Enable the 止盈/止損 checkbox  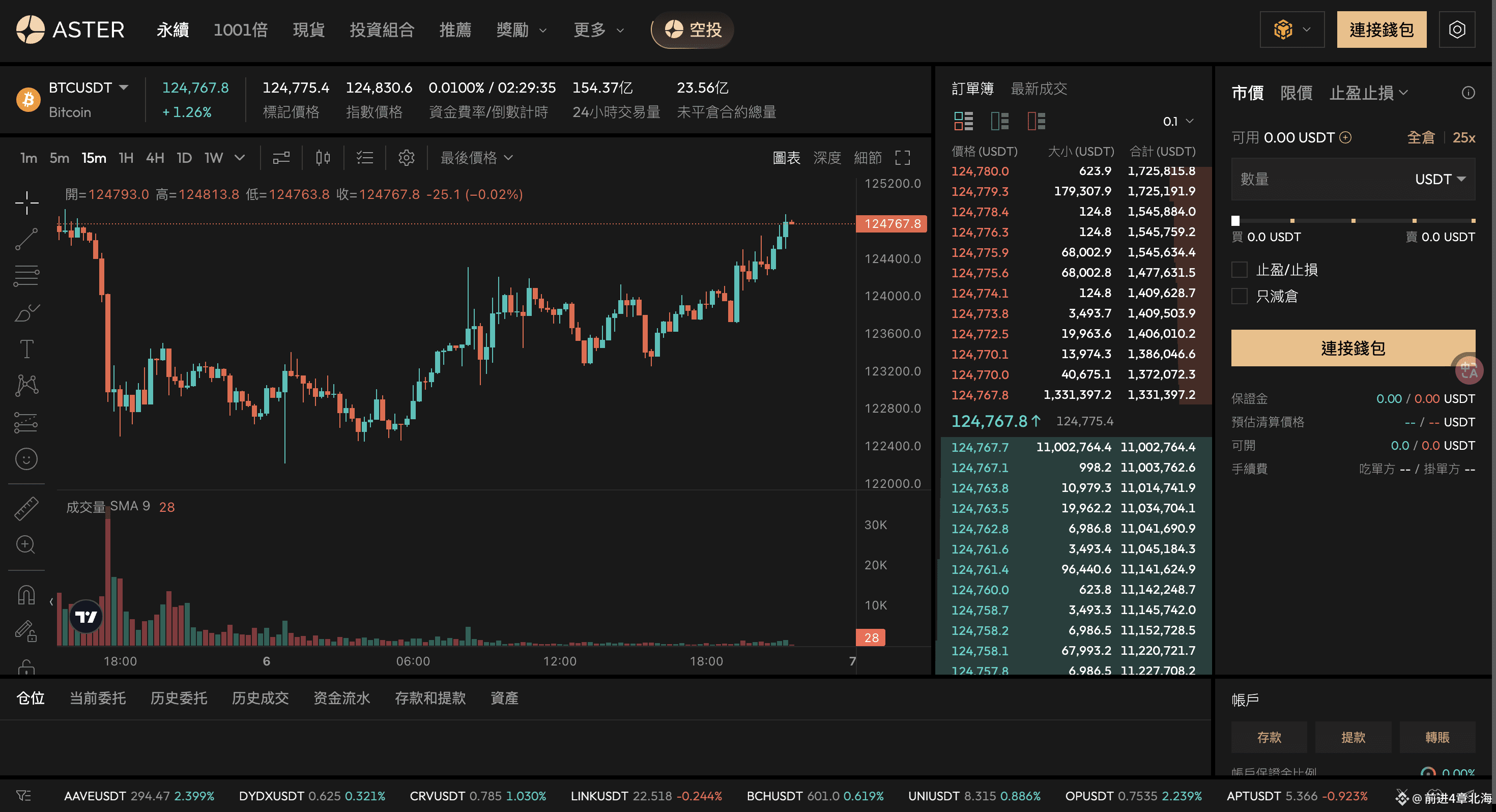pyautogui.click(x=1240, y=270)
